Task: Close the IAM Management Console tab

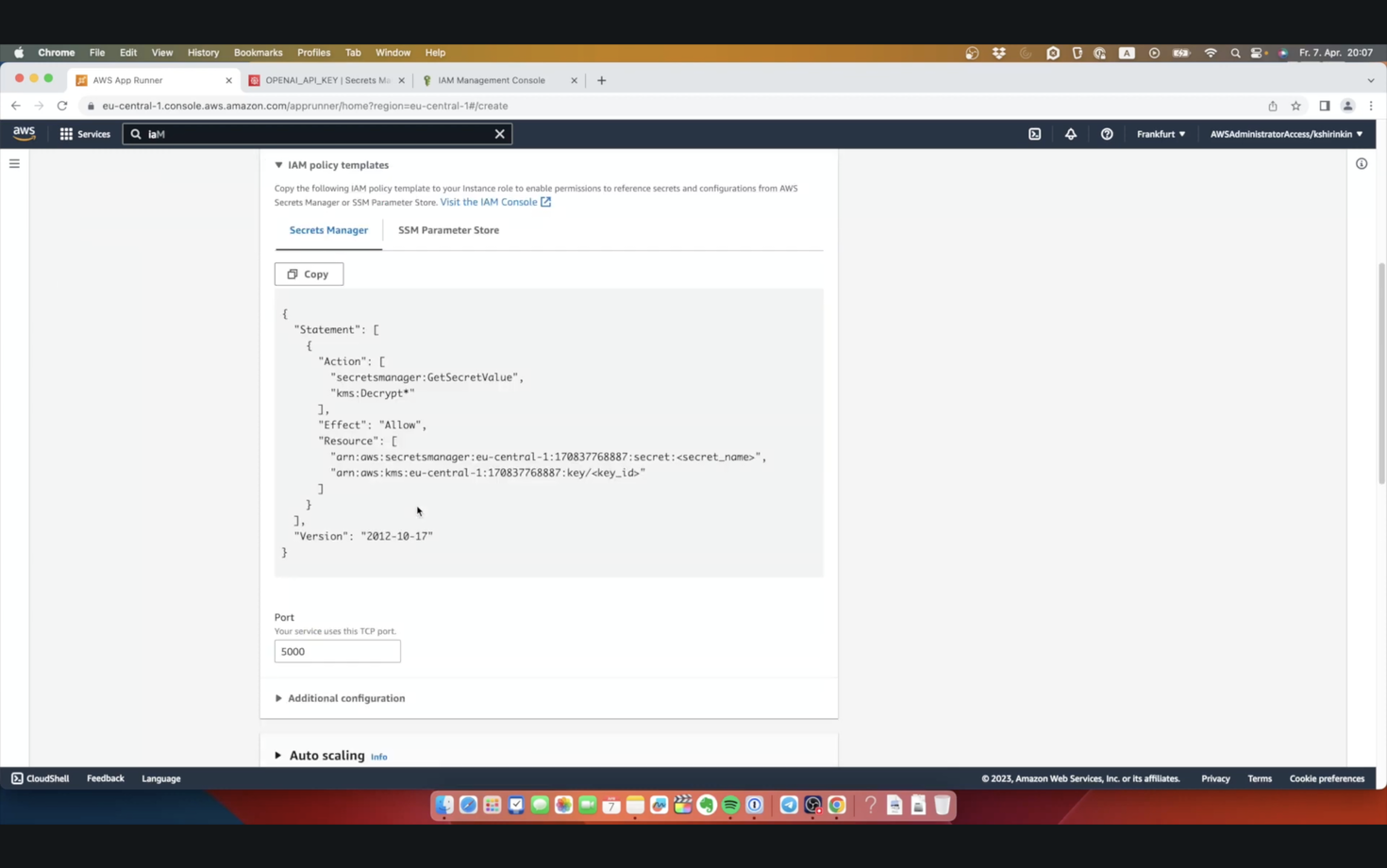Action: coord(574,80)
